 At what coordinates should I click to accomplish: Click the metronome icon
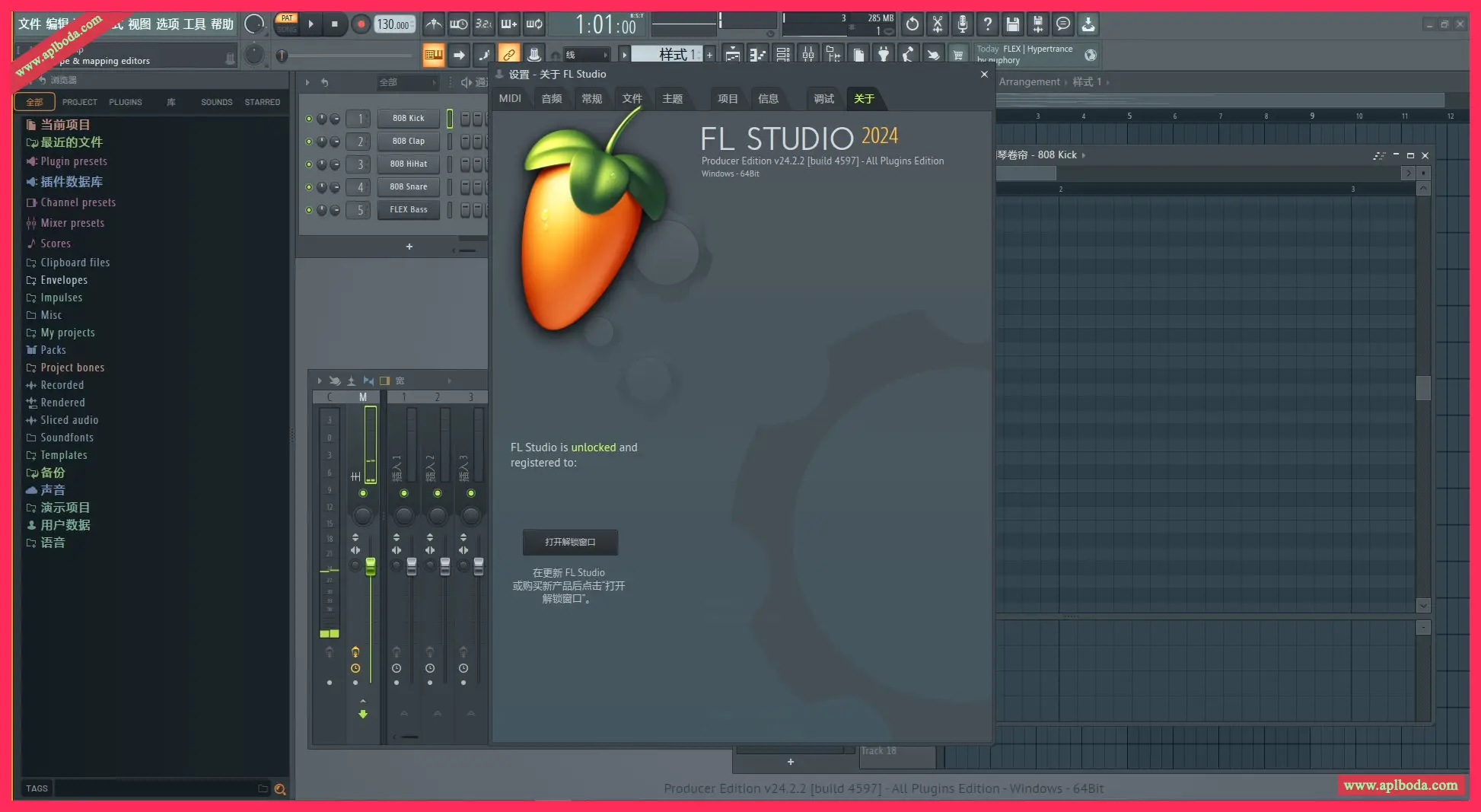(433, 24)
